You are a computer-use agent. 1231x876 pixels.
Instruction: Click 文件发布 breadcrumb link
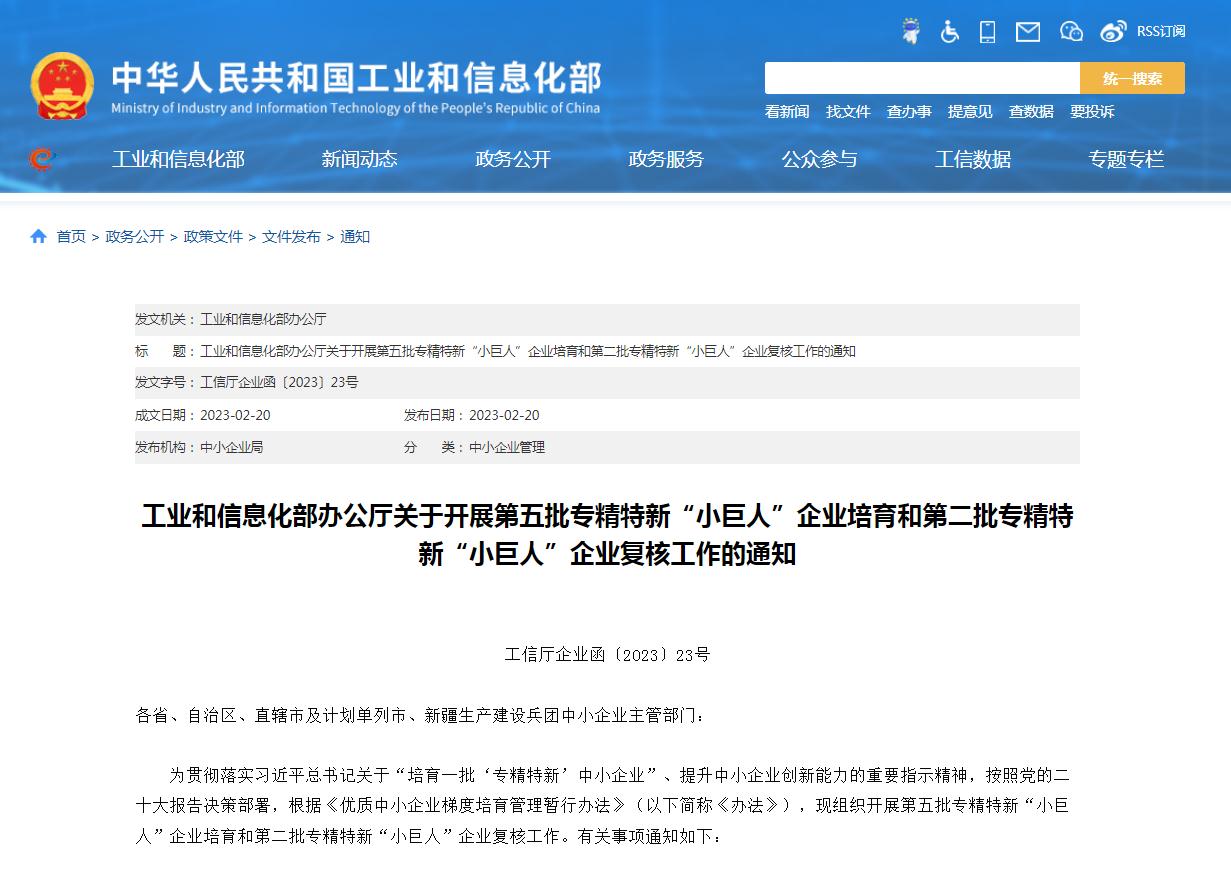pos(291,237)
